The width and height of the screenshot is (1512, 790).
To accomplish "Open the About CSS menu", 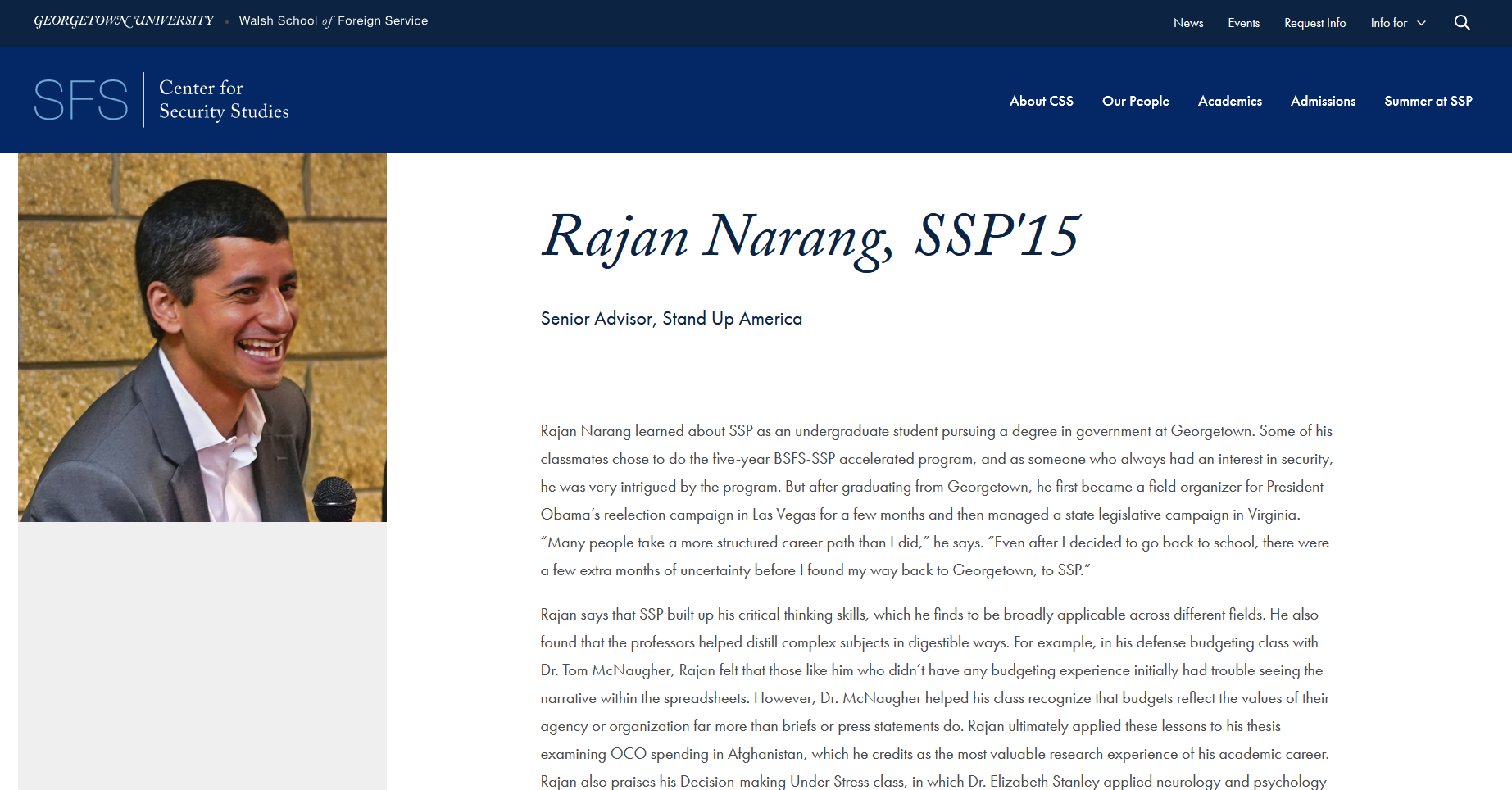I will (1041, 101).
